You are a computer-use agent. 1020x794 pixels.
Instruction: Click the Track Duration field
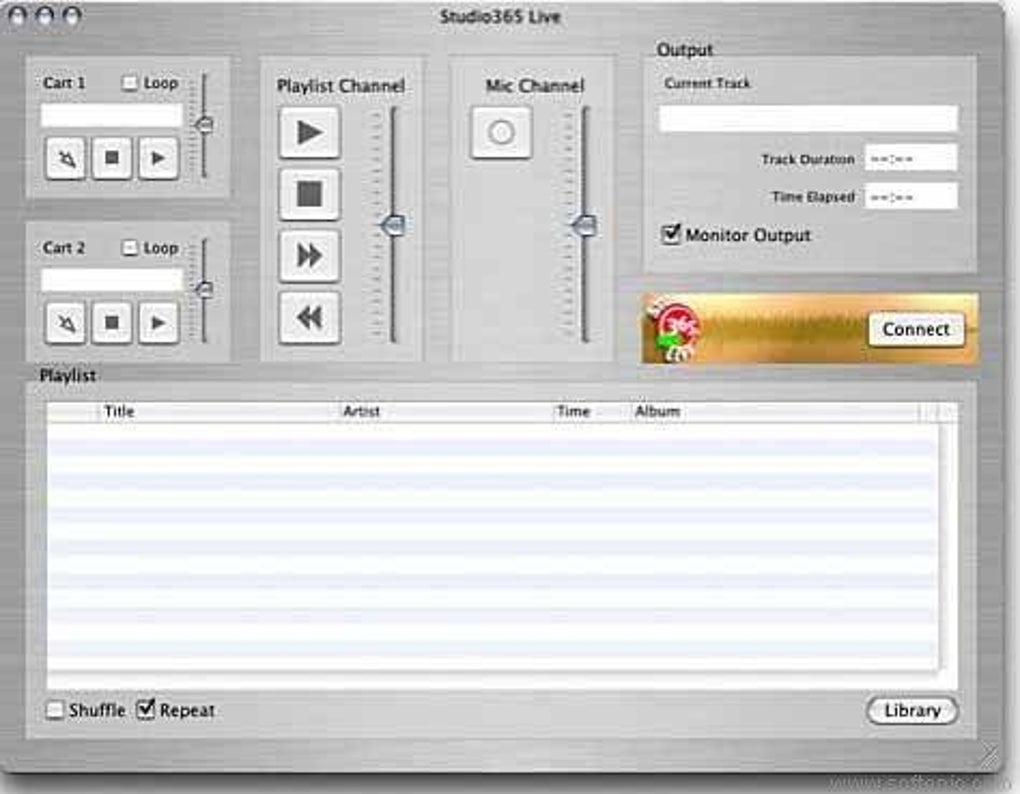pyautogui.click(x=911, y=159)
